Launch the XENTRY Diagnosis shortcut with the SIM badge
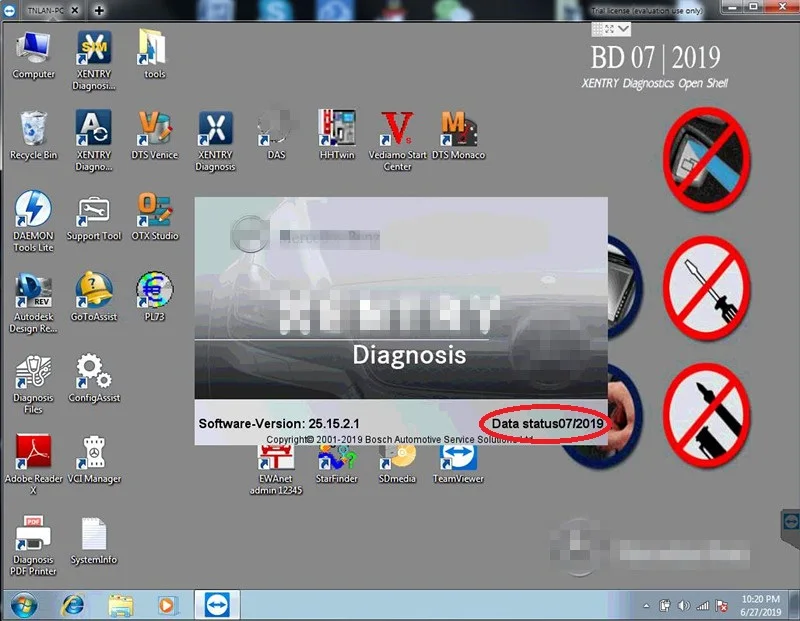800x621 pixels. [94, 60]
